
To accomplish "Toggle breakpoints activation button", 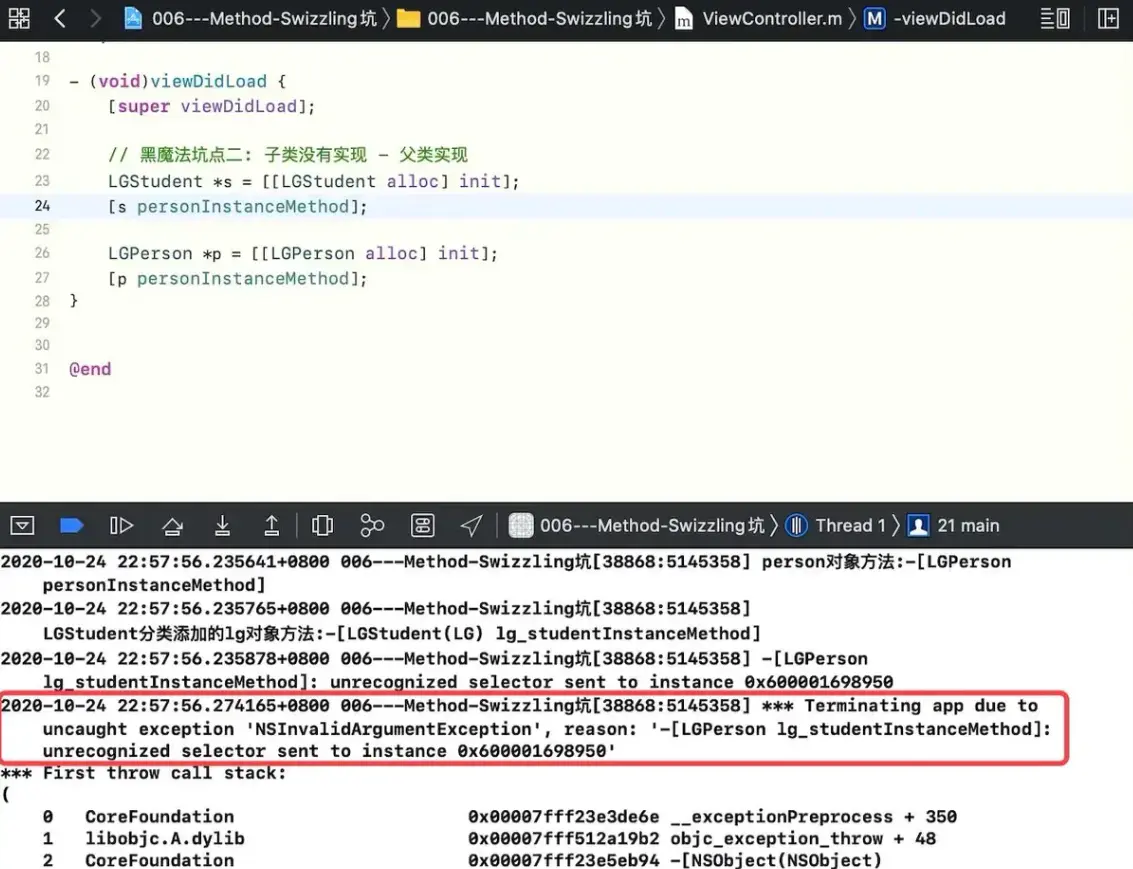I will [71, 525].
